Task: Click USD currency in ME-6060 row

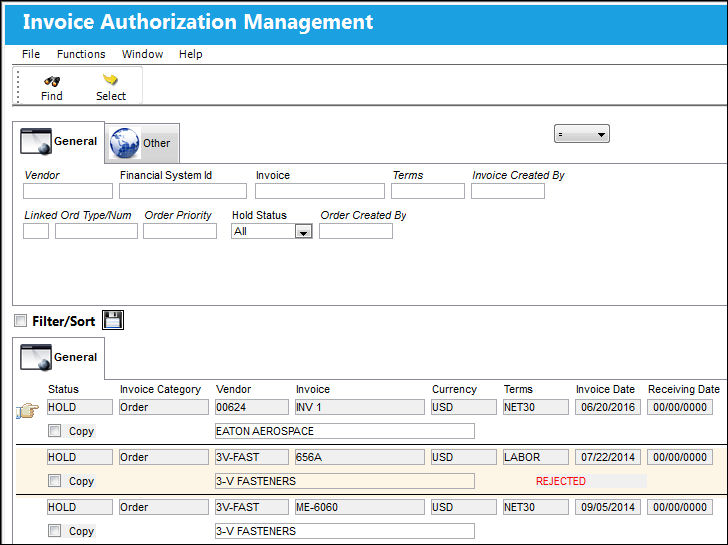Action: click(x=464, y=507)
